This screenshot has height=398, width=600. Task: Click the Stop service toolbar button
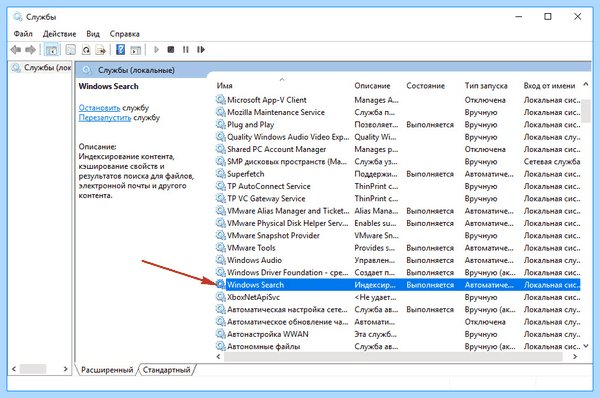pos(171,50)
